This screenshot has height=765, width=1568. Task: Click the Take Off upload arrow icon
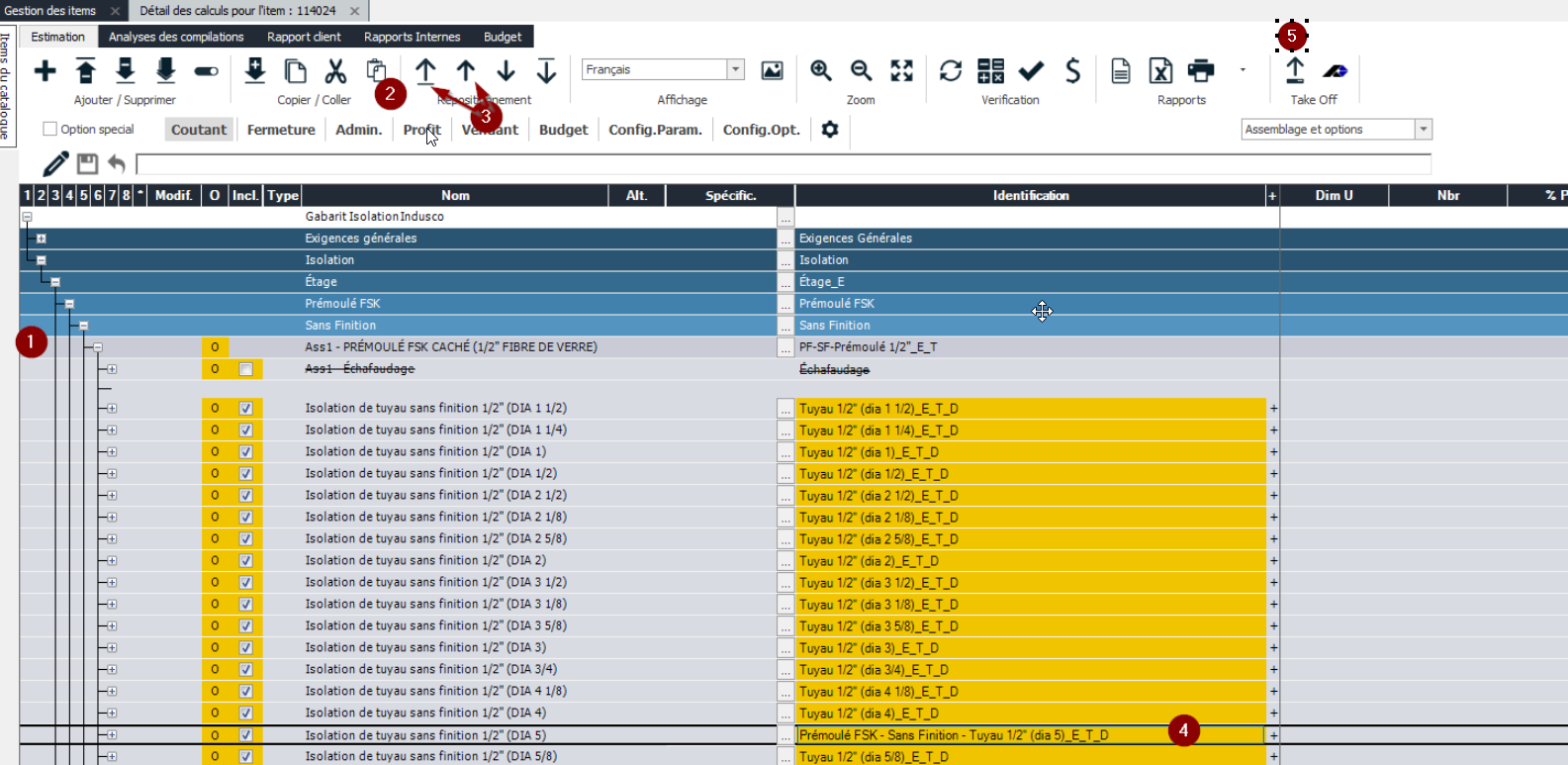pos(1294,71)
